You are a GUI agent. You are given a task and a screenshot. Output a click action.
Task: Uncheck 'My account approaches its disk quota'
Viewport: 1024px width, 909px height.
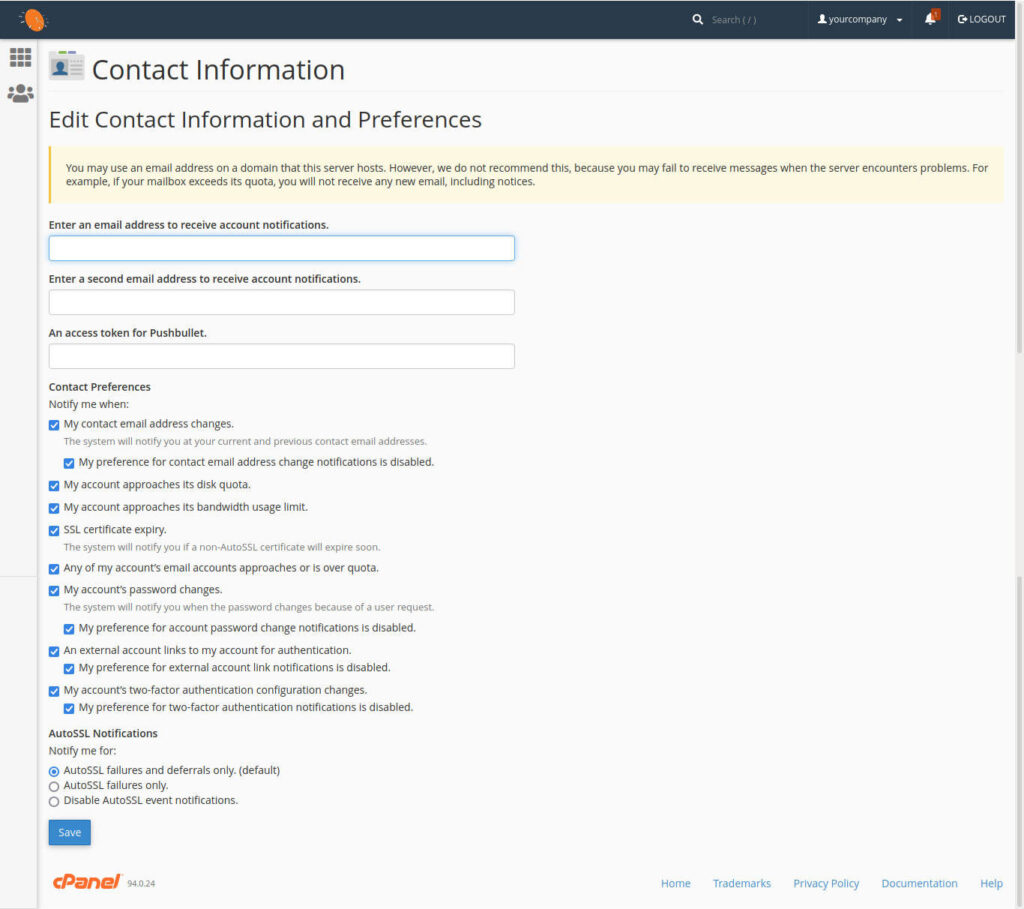pos(54,486)
